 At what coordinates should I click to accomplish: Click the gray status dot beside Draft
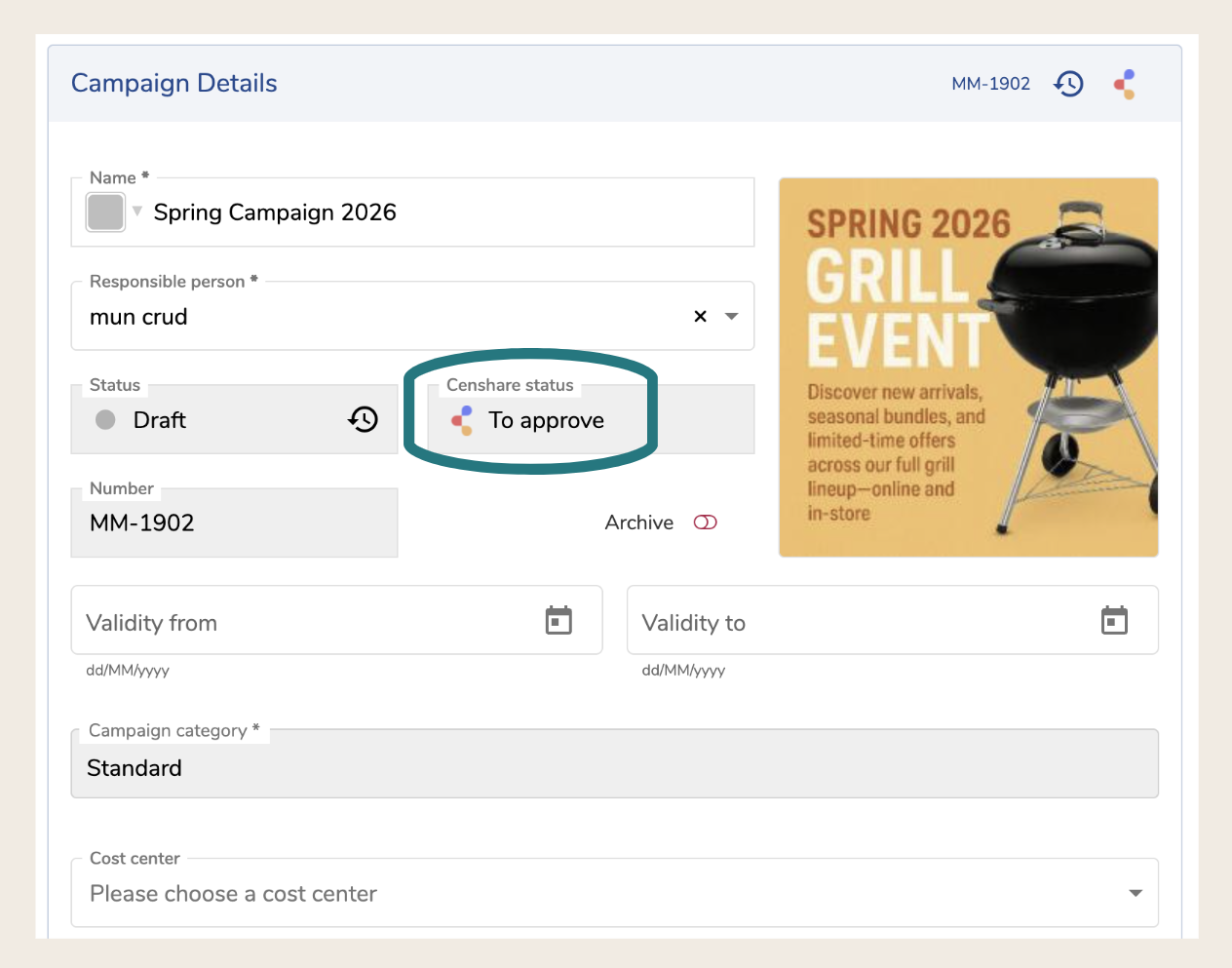pos(106,419)
